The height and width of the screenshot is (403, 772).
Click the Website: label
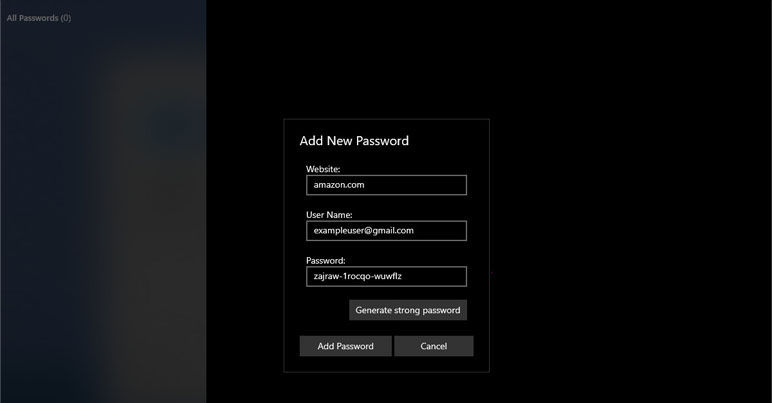pyautogui.click(x=323, y=169)
